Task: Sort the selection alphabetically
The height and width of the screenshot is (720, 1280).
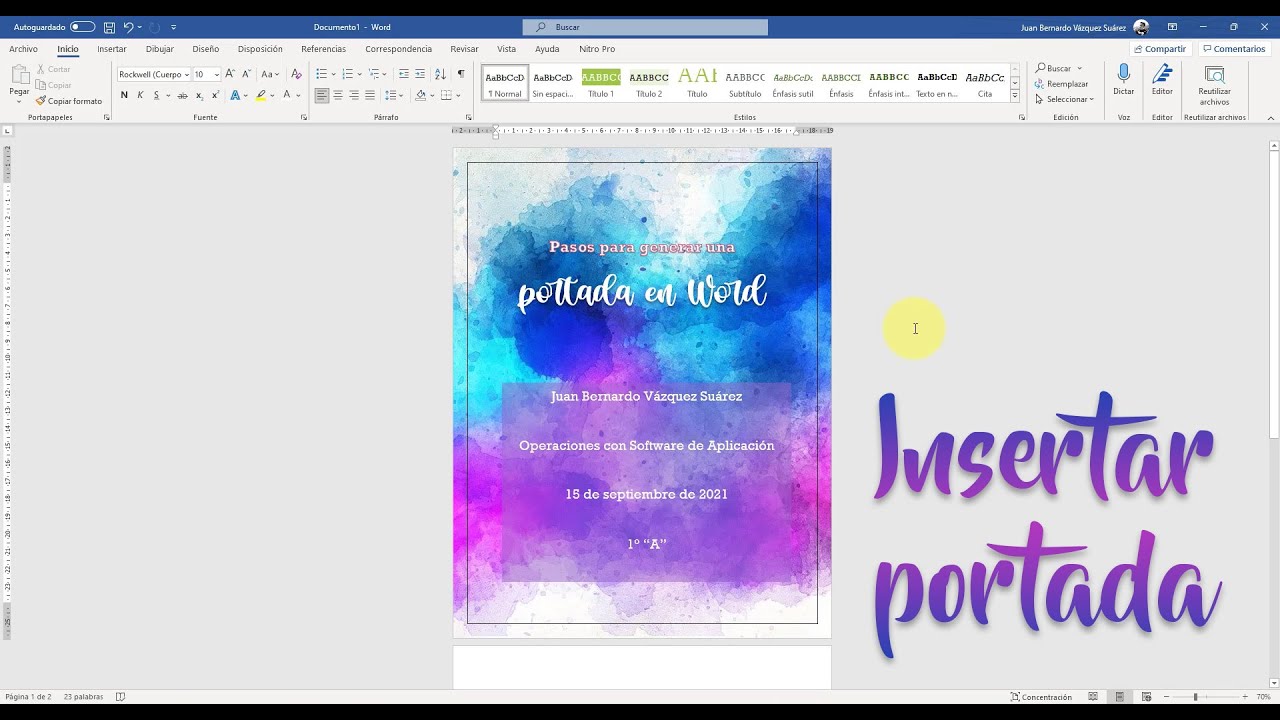Action: pos(440,74)
